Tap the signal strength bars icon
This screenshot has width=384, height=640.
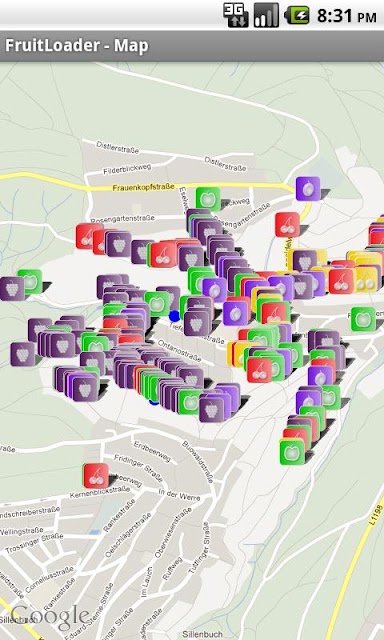(266, 16)
